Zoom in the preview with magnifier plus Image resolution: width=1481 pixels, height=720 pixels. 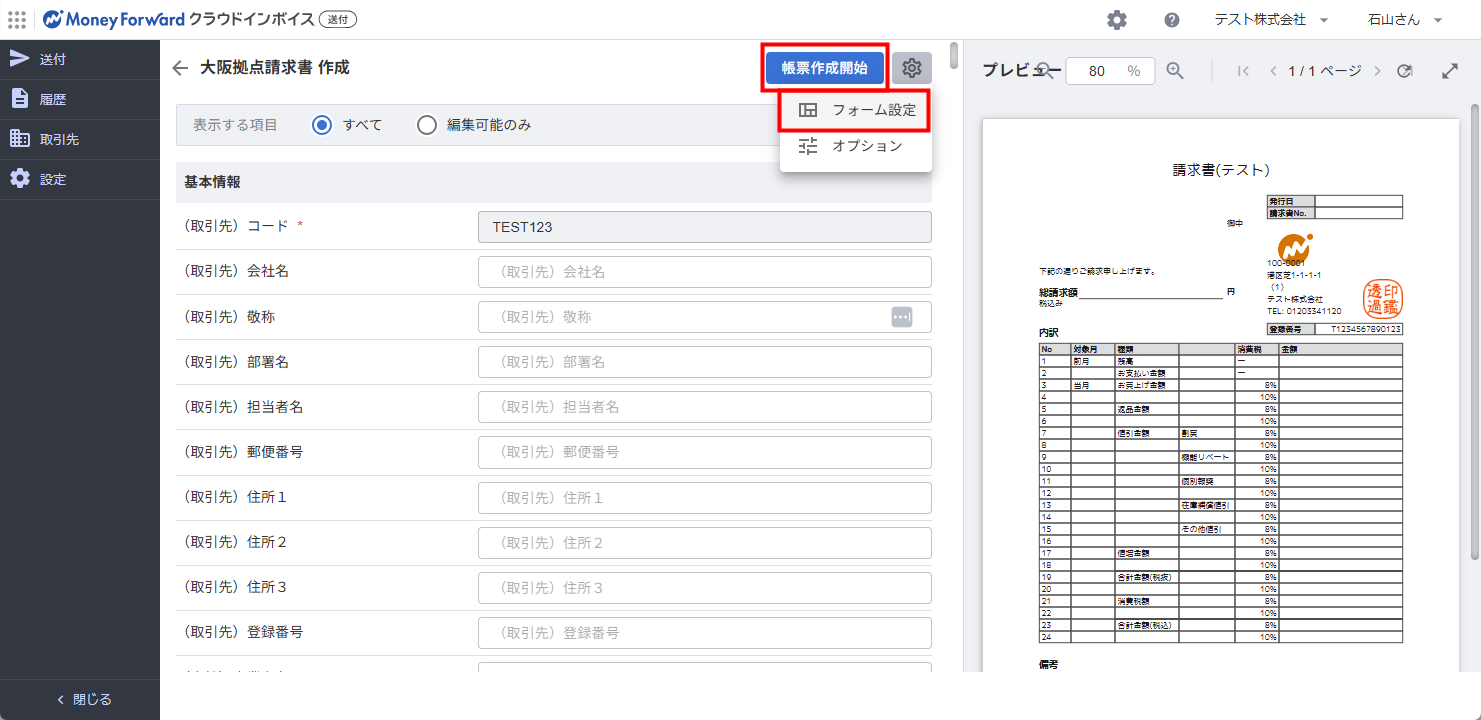coord(1176,71)
